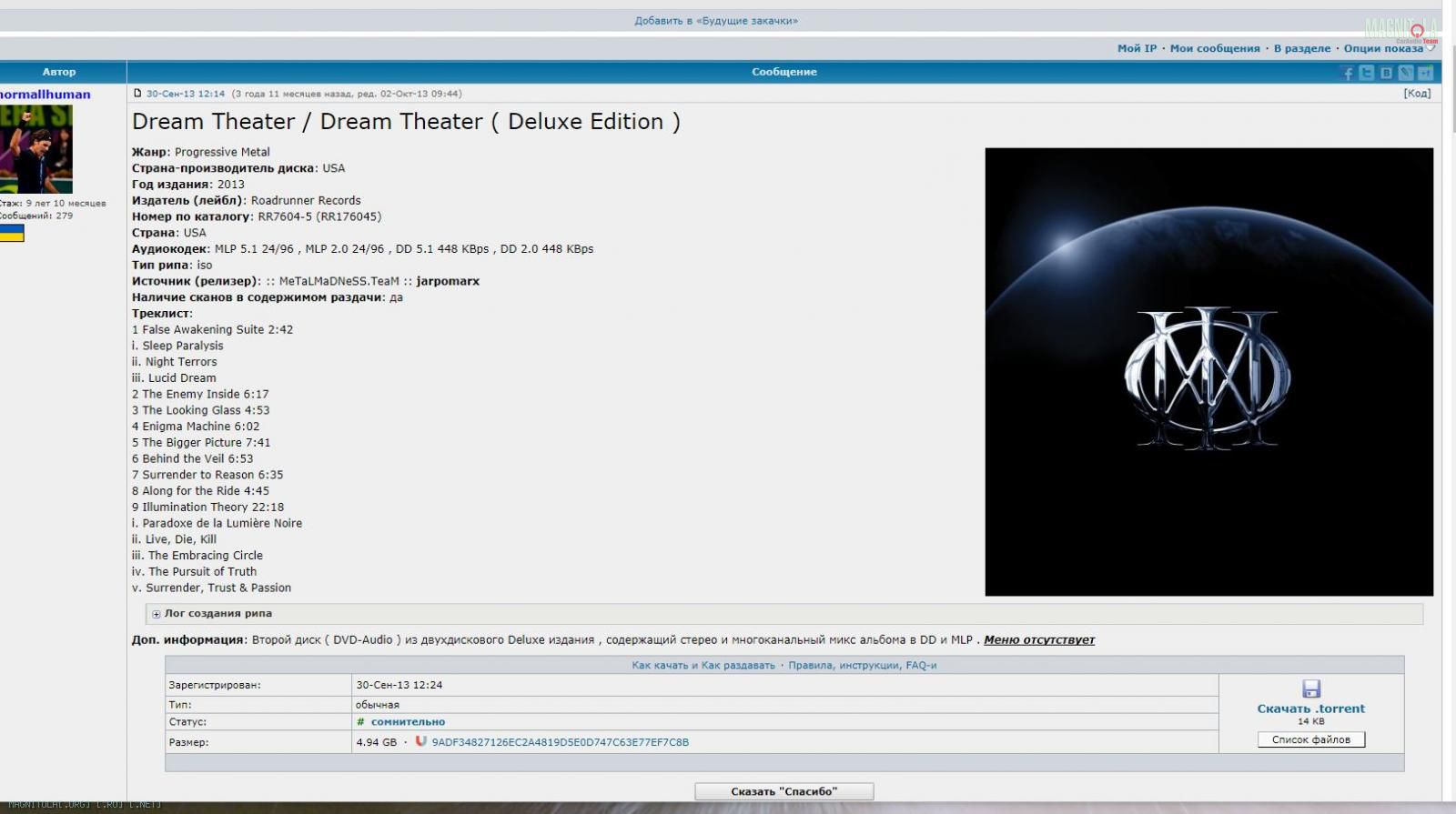Click the 'Скачать .torrent' link
1456x814 pixels.
pos(1310,708)
